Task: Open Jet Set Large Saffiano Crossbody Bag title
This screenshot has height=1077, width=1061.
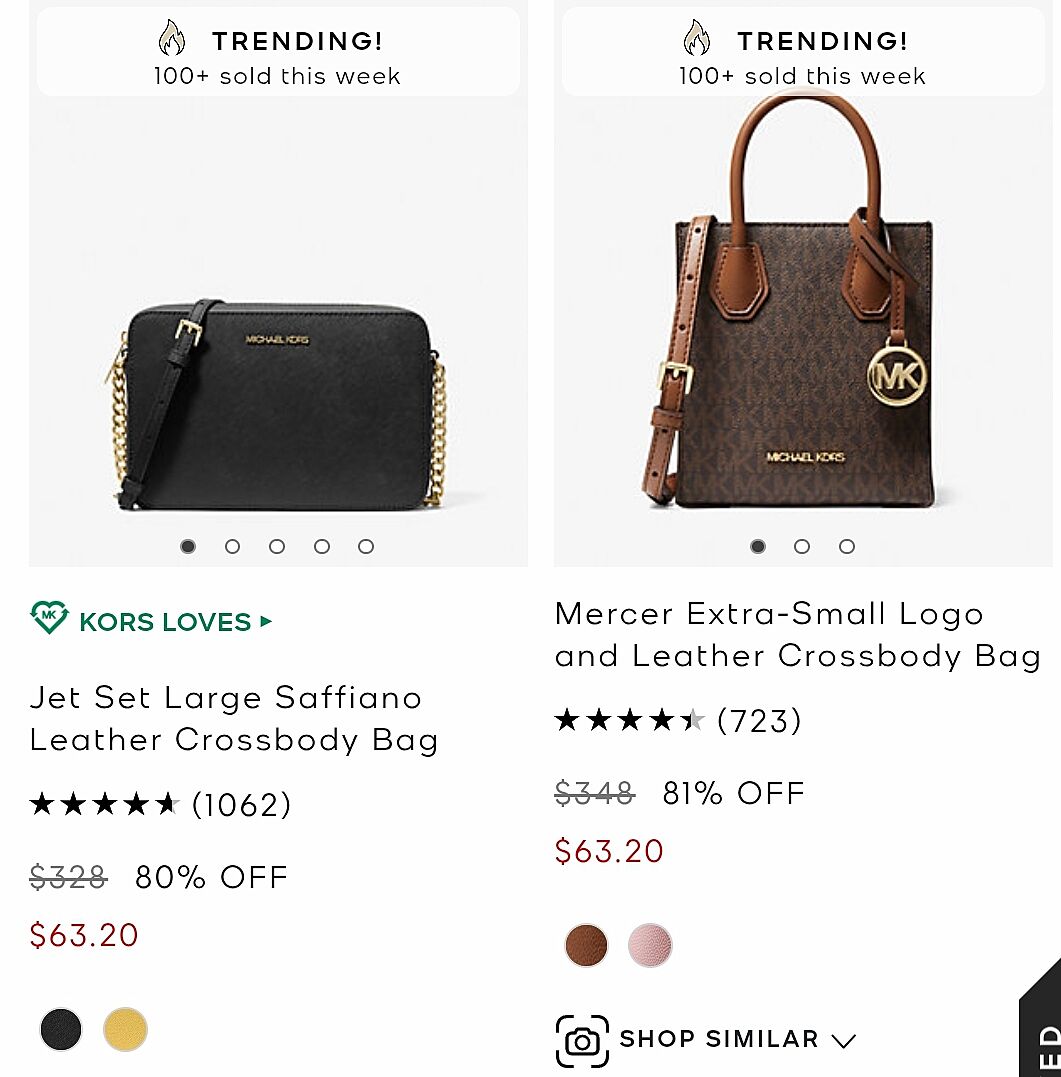Action: [x=234, y=718]
